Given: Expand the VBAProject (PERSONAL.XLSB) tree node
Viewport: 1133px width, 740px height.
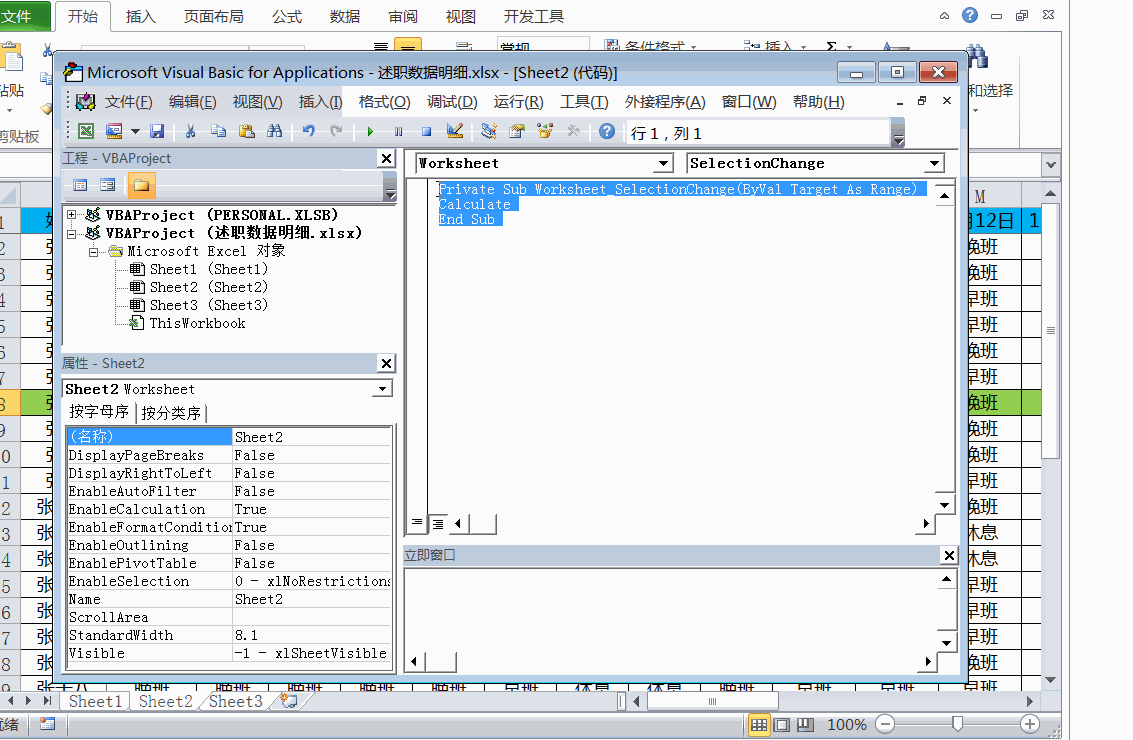Looking at the screenshot, I should [72, 215].
